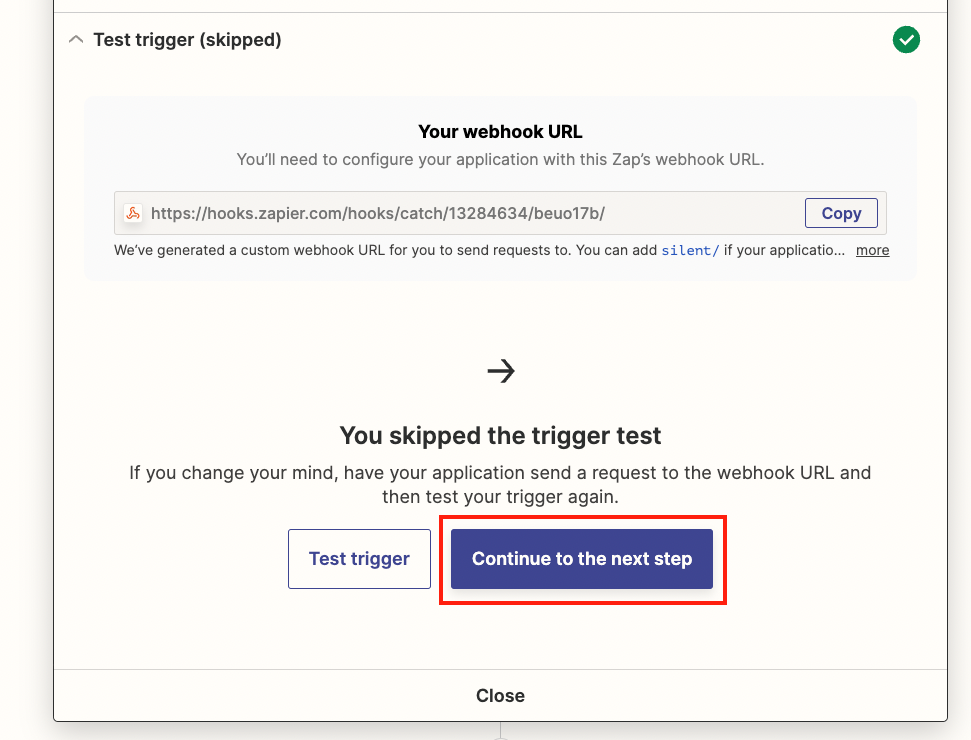Click the then test your trigger again line
This screenshot has width=971, height=740.
point(500,497)
